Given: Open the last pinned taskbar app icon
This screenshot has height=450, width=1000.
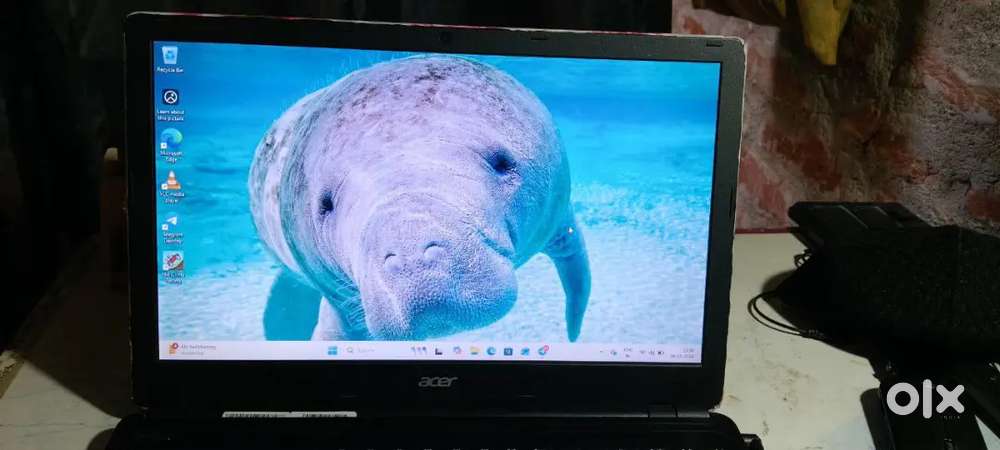Looking at the screenshot, I should pos(543,351).
